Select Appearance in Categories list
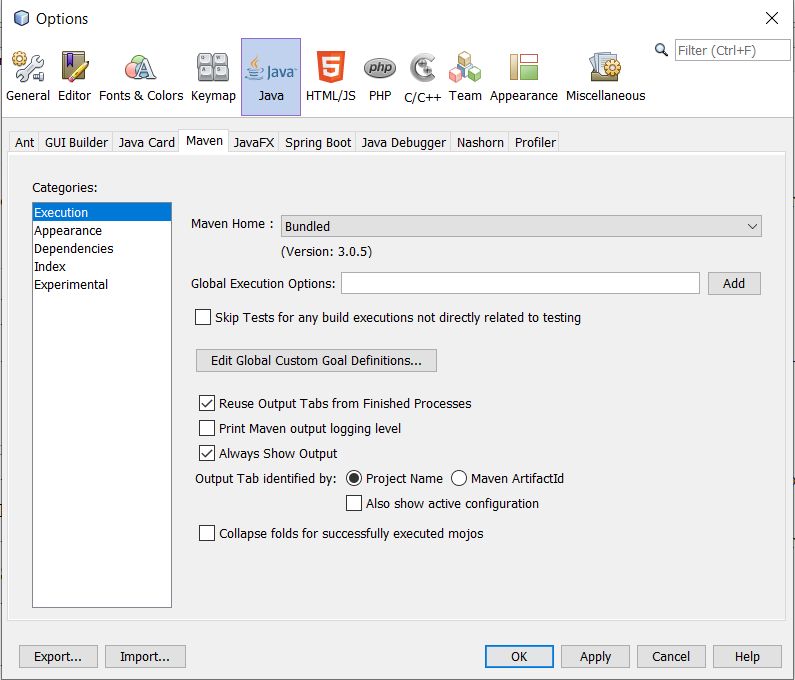Screen dimensions: 795x680 pos(102,231)
